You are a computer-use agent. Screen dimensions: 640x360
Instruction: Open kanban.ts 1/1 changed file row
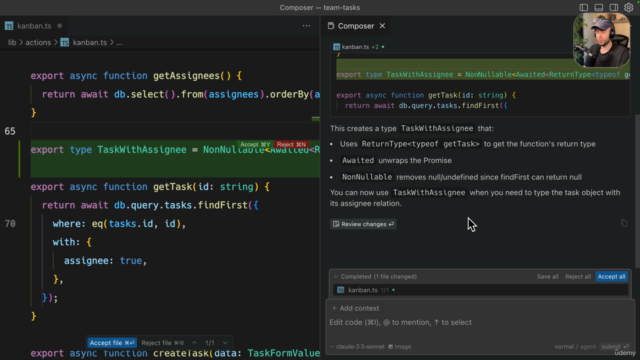click(x=480, y=290)
